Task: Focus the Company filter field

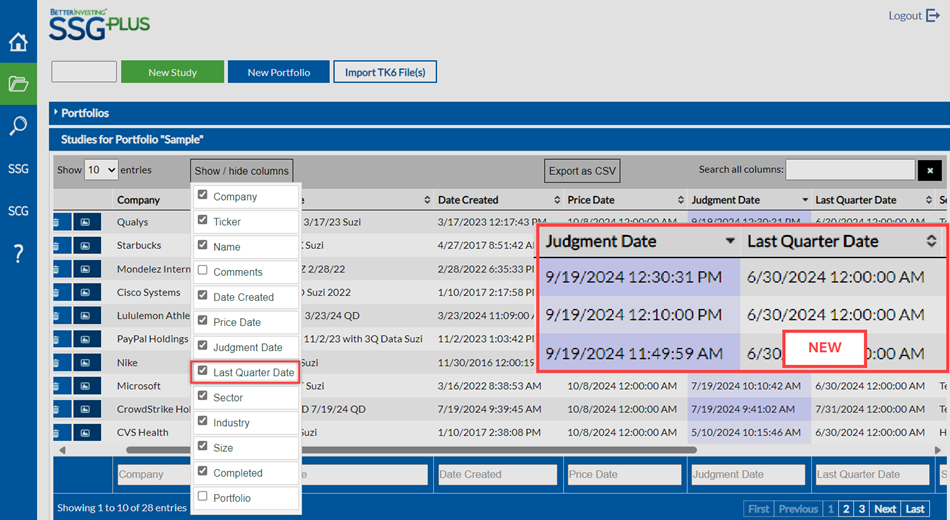Action: click(154, 475)
